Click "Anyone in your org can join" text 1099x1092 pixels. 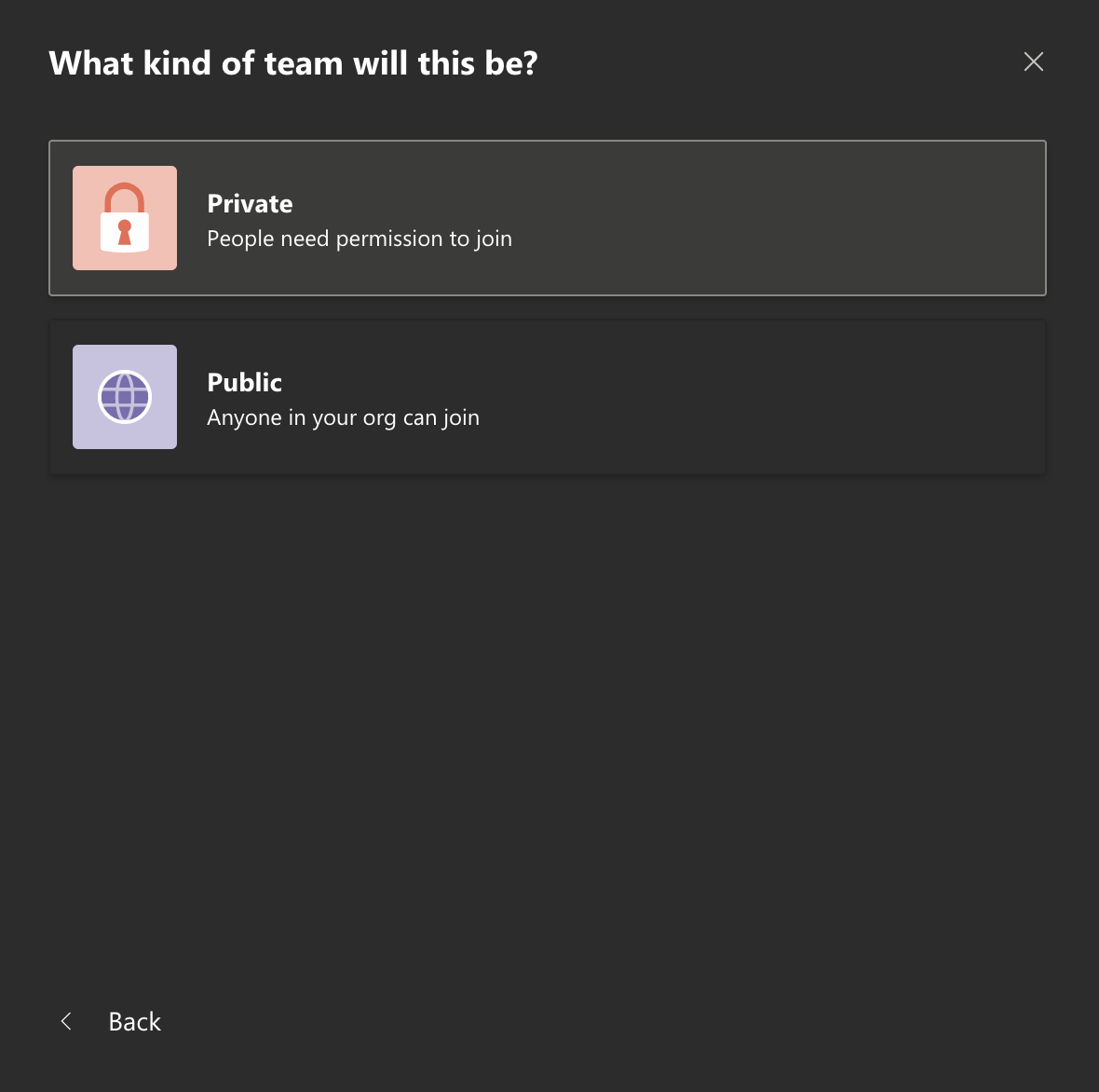(344, 417)
